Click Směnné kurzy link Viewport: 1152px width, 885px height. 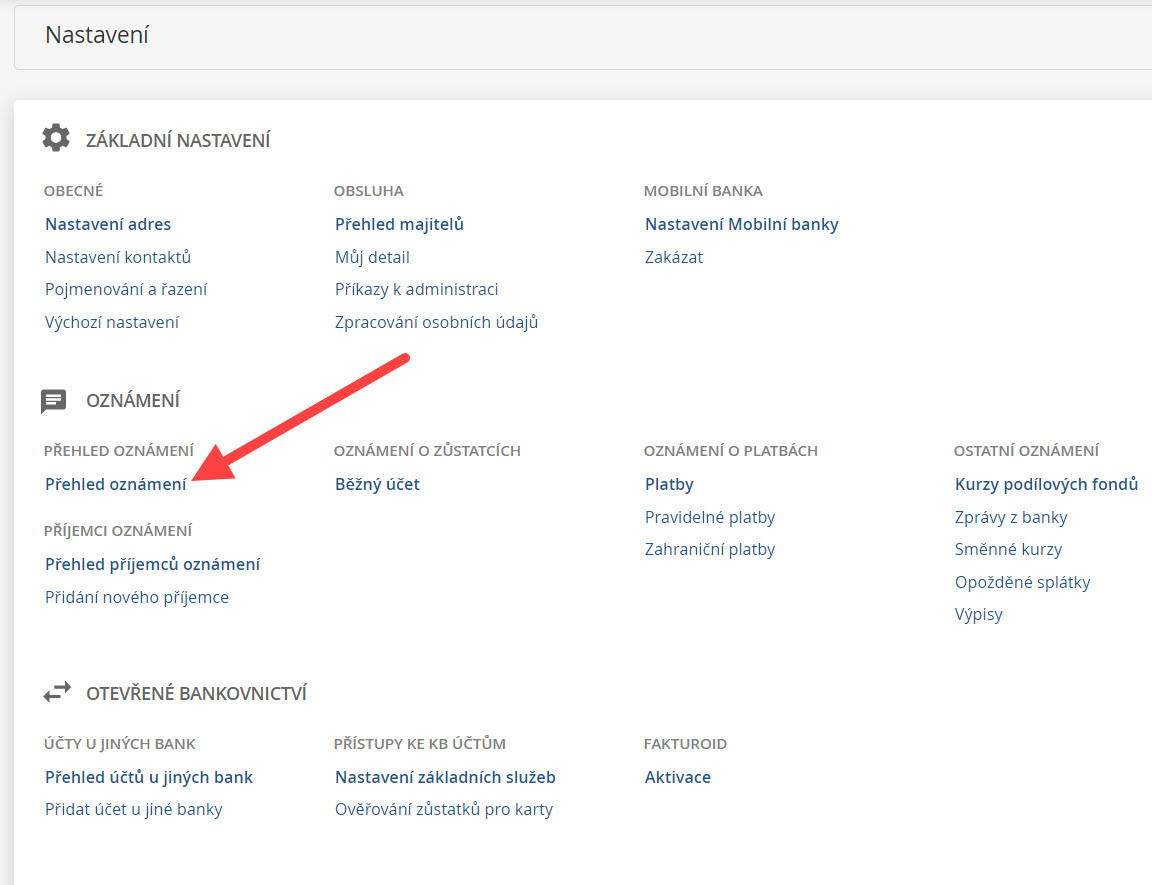pos(1008,549)
